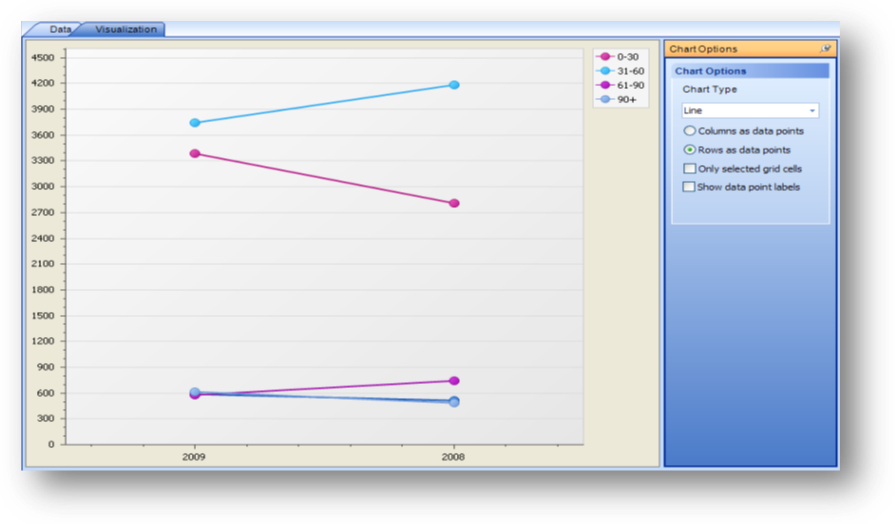Click the upper magenta data point at 2008
895x524 pixels.
(x=454, y=203)
